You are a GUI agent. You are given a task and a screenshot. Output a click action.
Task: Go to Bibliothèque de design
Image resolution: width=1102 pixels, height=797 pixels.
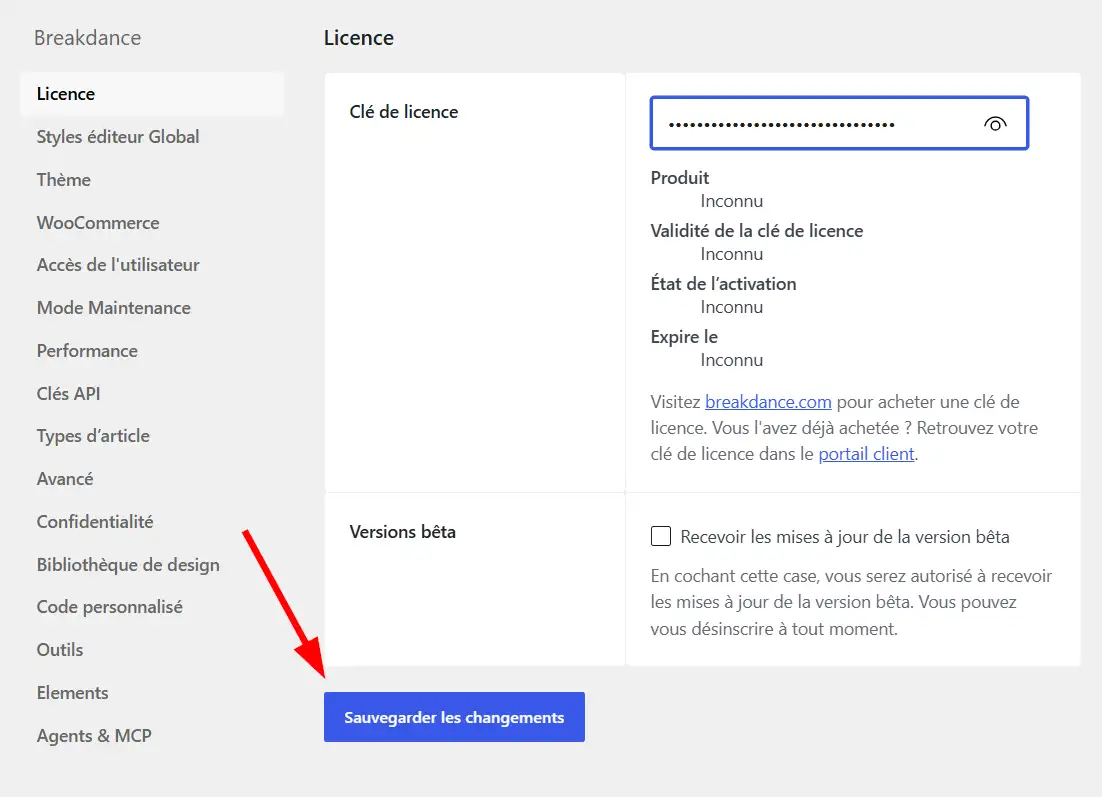(128, 564)
